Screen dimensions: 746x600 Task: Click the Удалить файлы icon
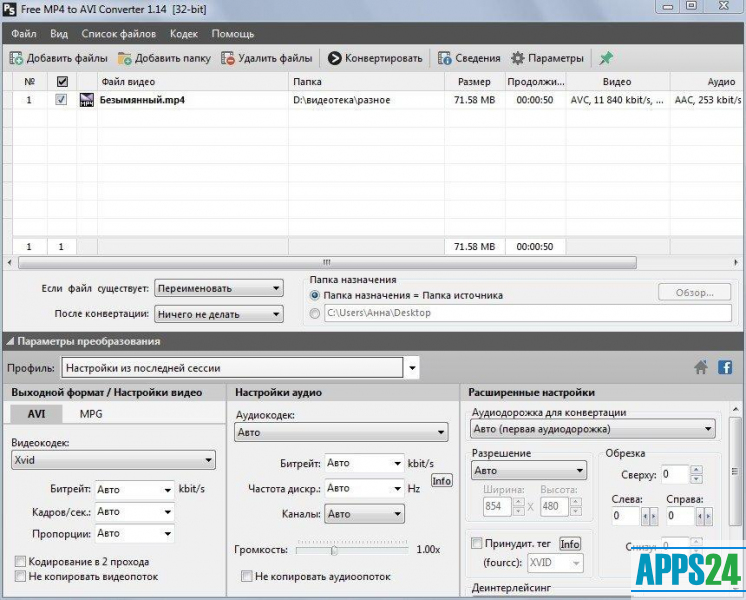pyautogui.click(x=229, y=58)
